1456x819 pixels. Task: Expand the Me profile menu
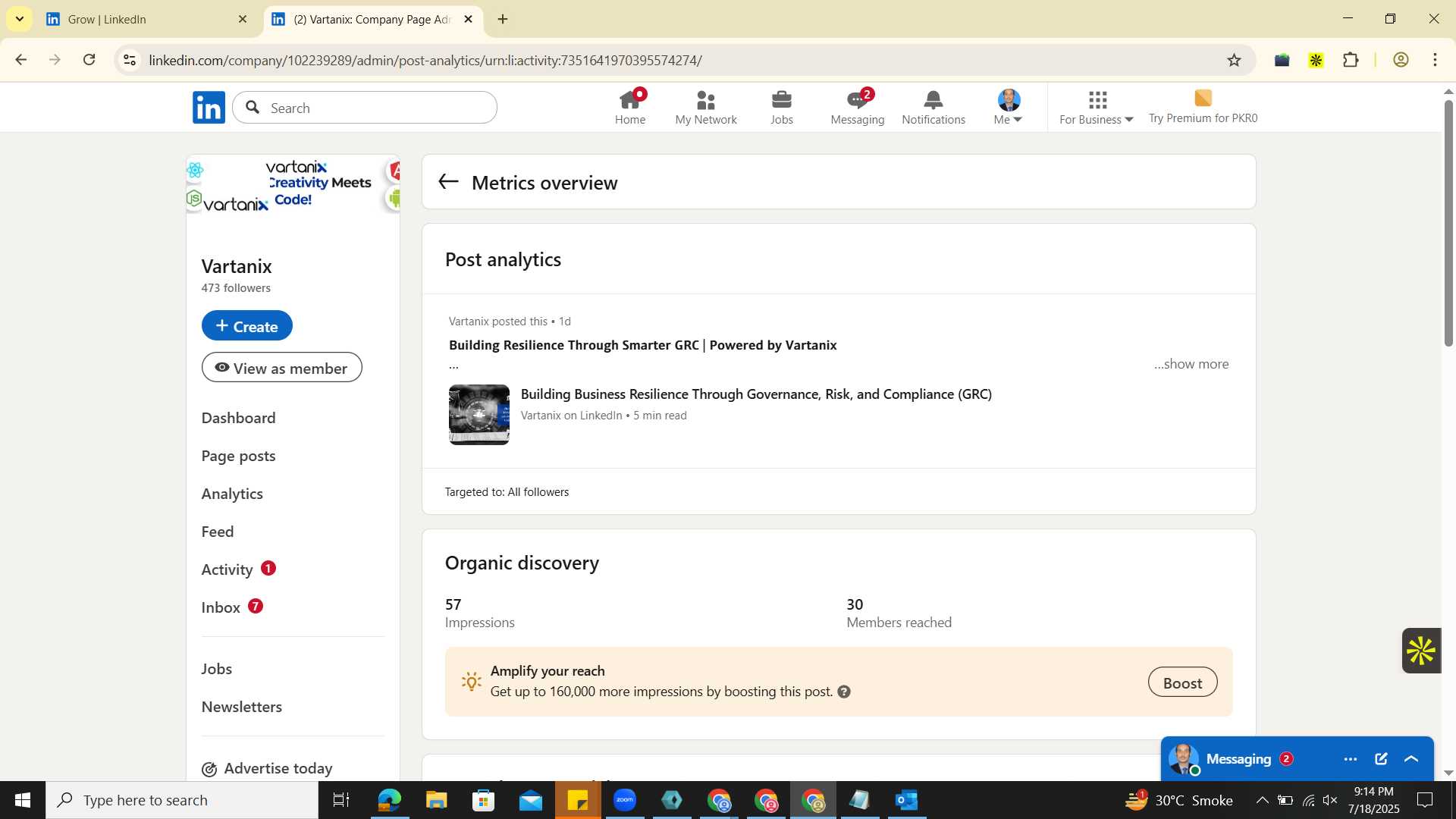pos(1009,108)
